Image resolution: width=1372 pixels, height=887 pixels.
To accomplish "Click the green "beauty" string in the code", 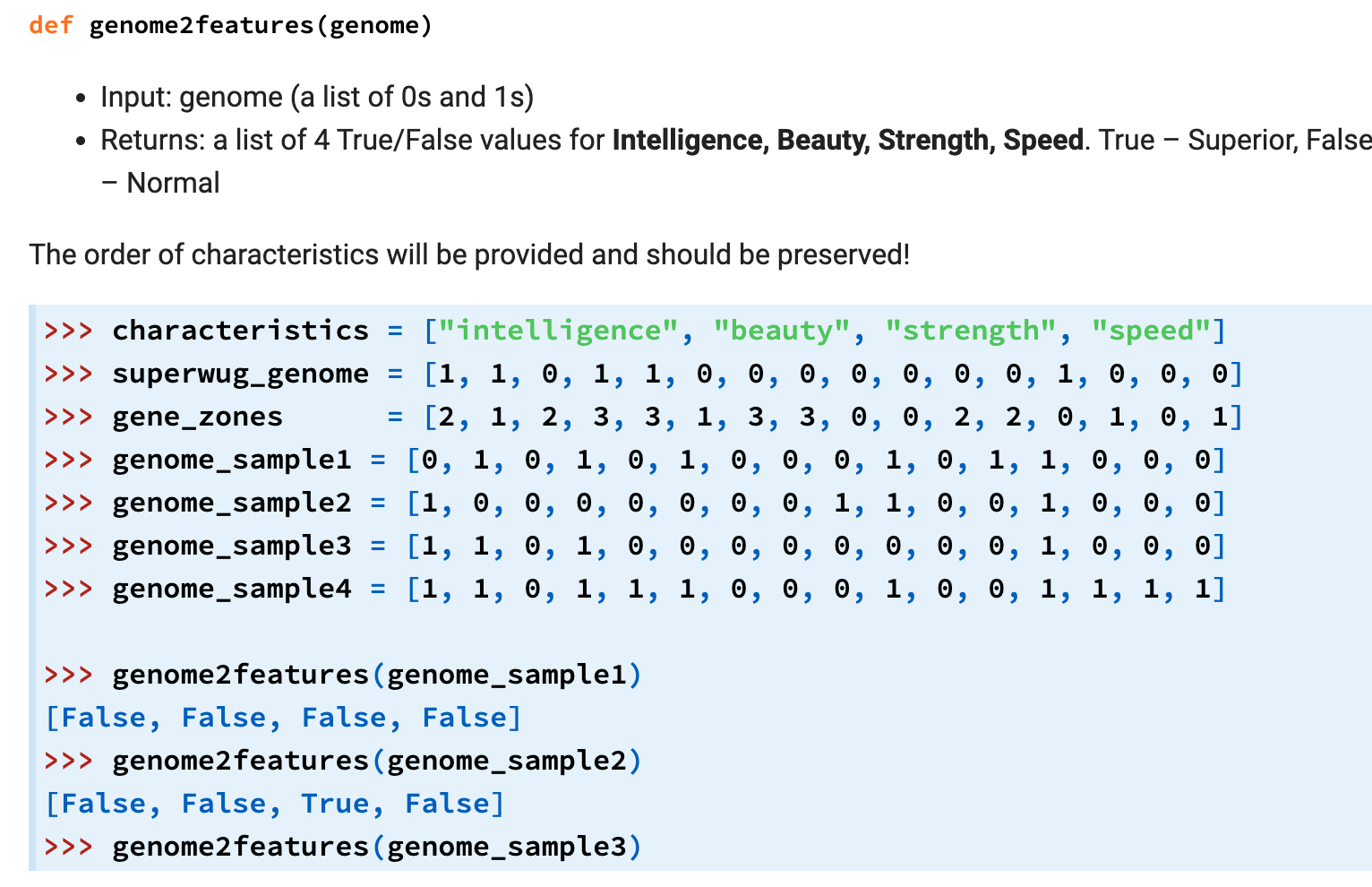I will coord(782,331).
